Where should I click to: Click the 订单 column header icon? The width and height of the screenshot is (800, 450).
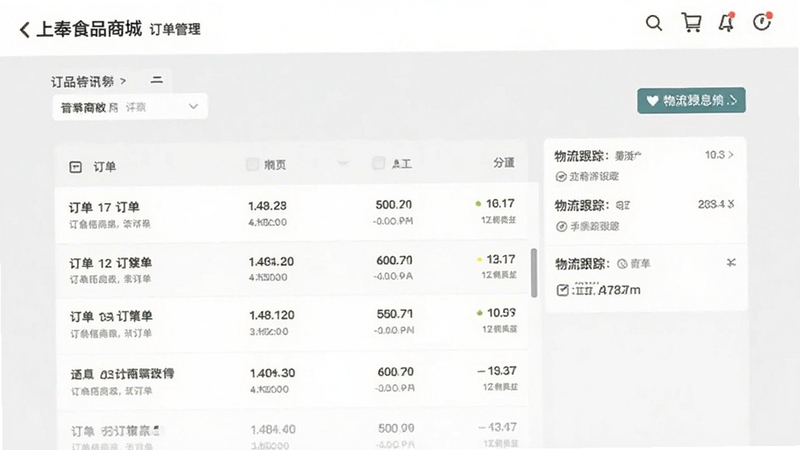76,167
